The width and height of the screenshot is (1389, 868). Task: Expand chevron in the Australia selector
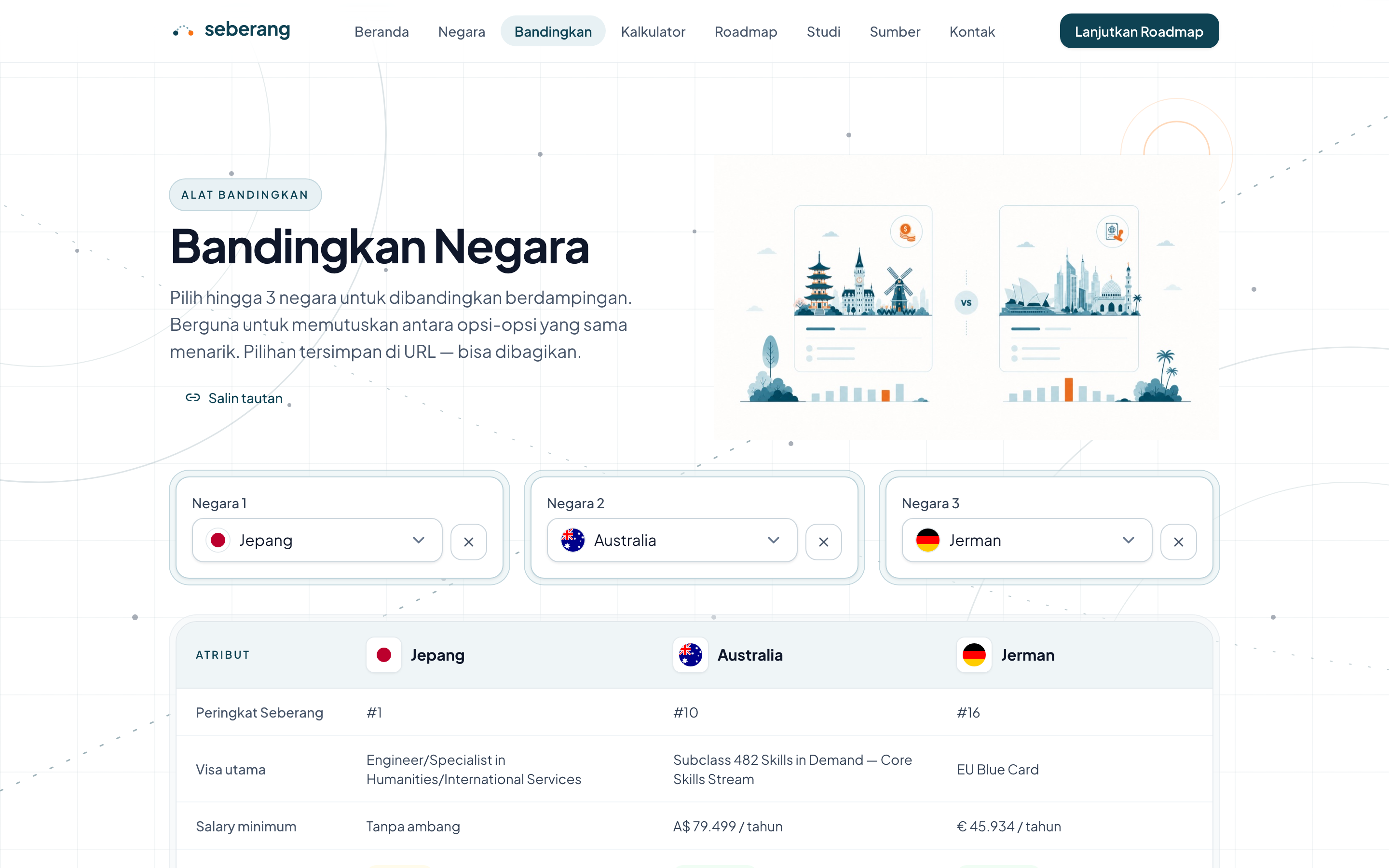point(773,540)
